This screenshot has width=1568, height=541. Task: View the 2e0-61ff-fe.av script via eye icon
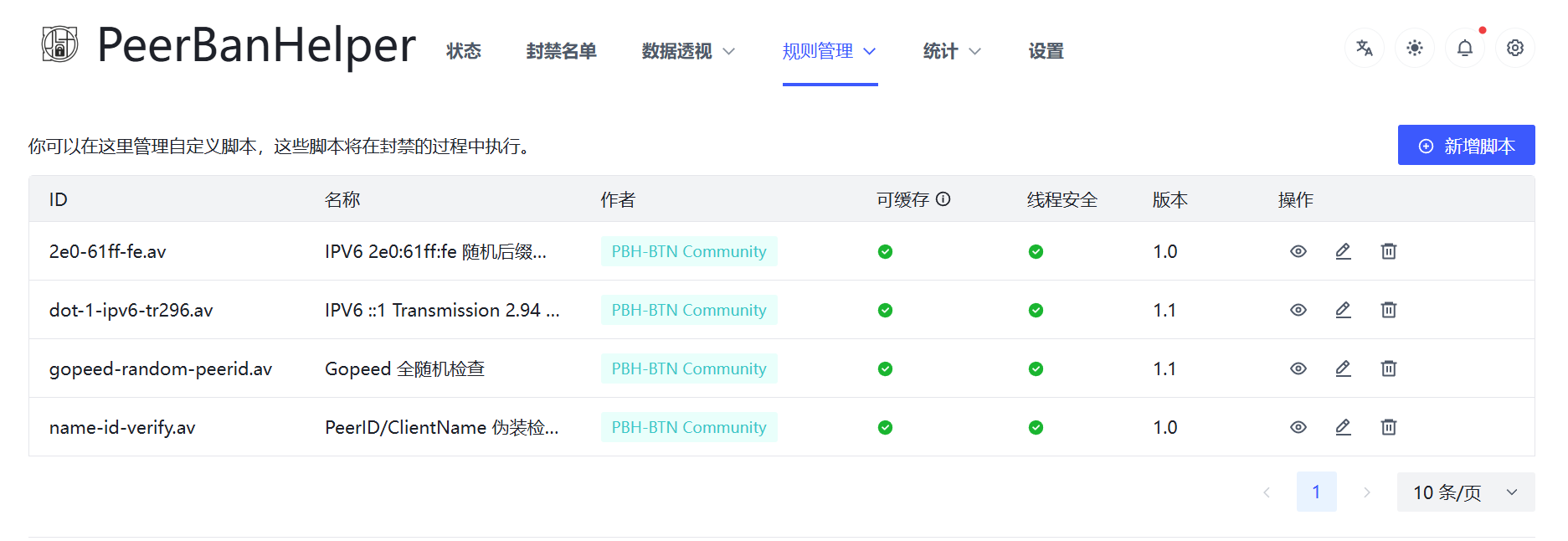click(1298, 251)
